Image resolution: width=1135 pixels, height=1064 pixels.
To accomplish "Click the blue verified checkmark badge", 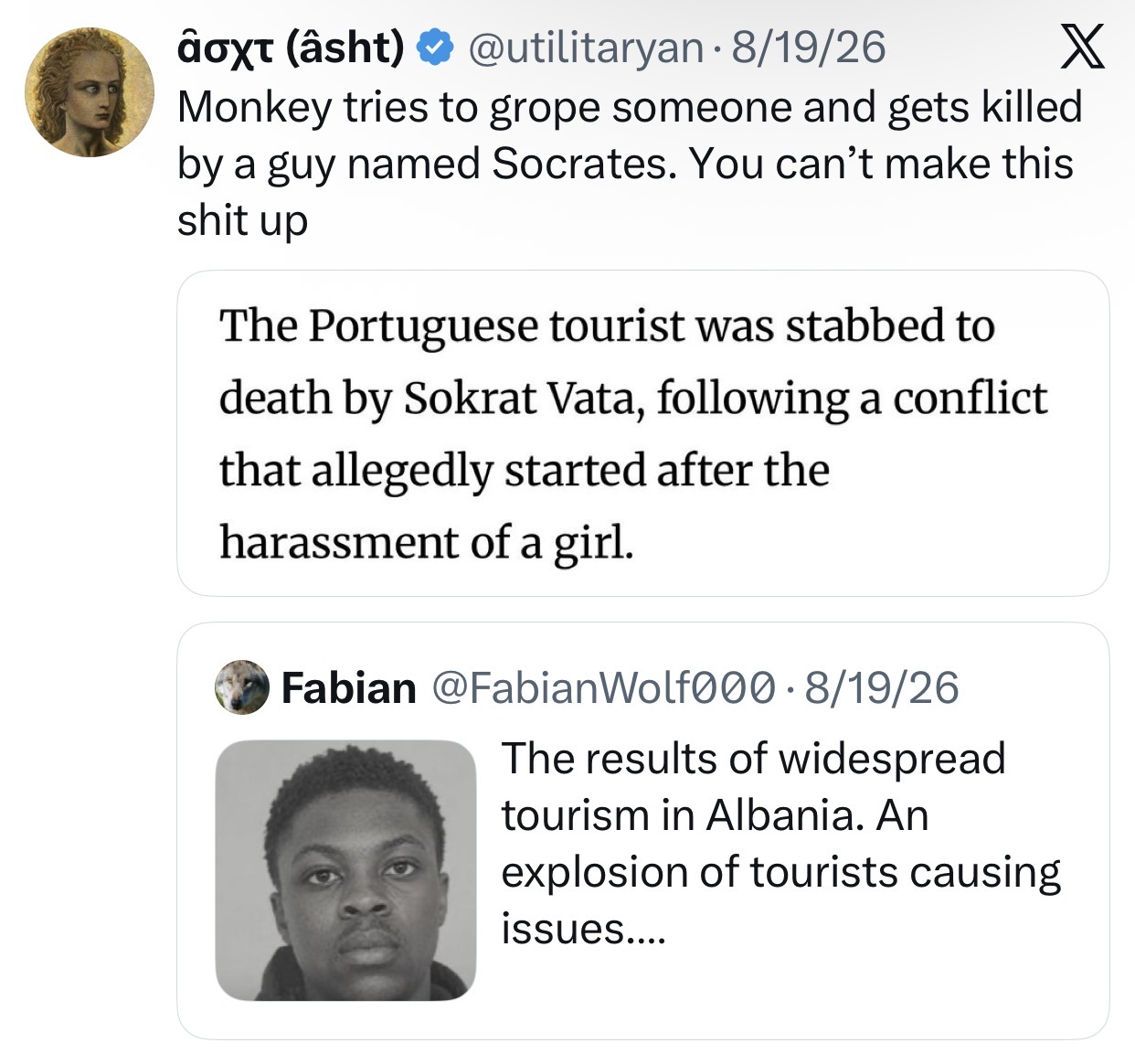I will click(436, 47).
